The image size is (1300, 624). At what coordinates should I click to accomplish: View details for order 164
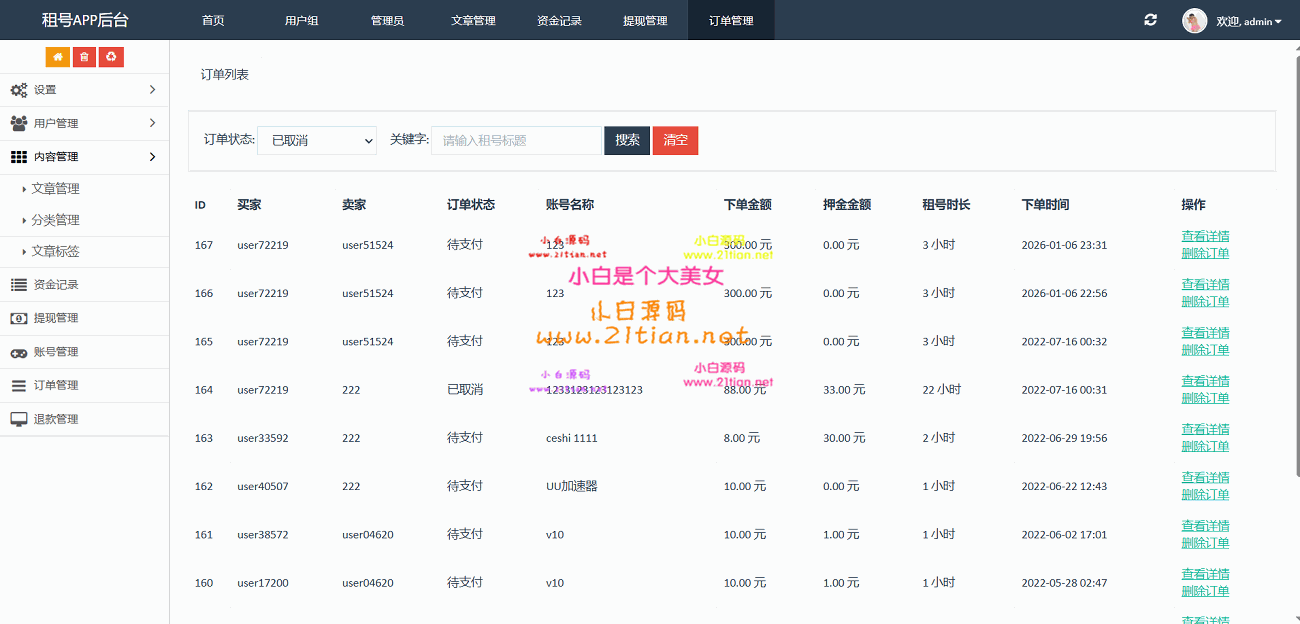[x=1205, y=381]
